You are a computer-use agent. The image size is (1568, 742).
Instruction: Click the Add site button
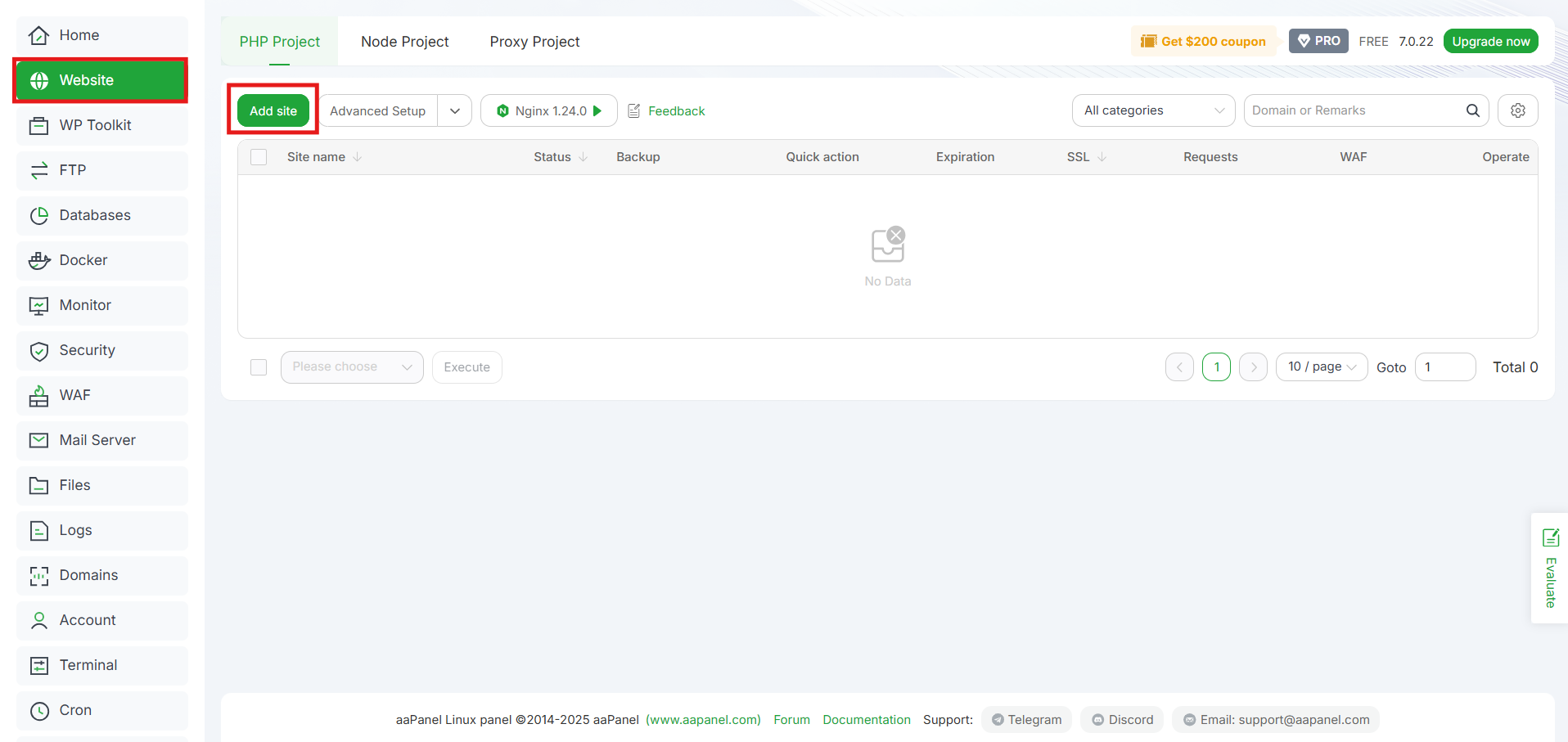point(273,110)
